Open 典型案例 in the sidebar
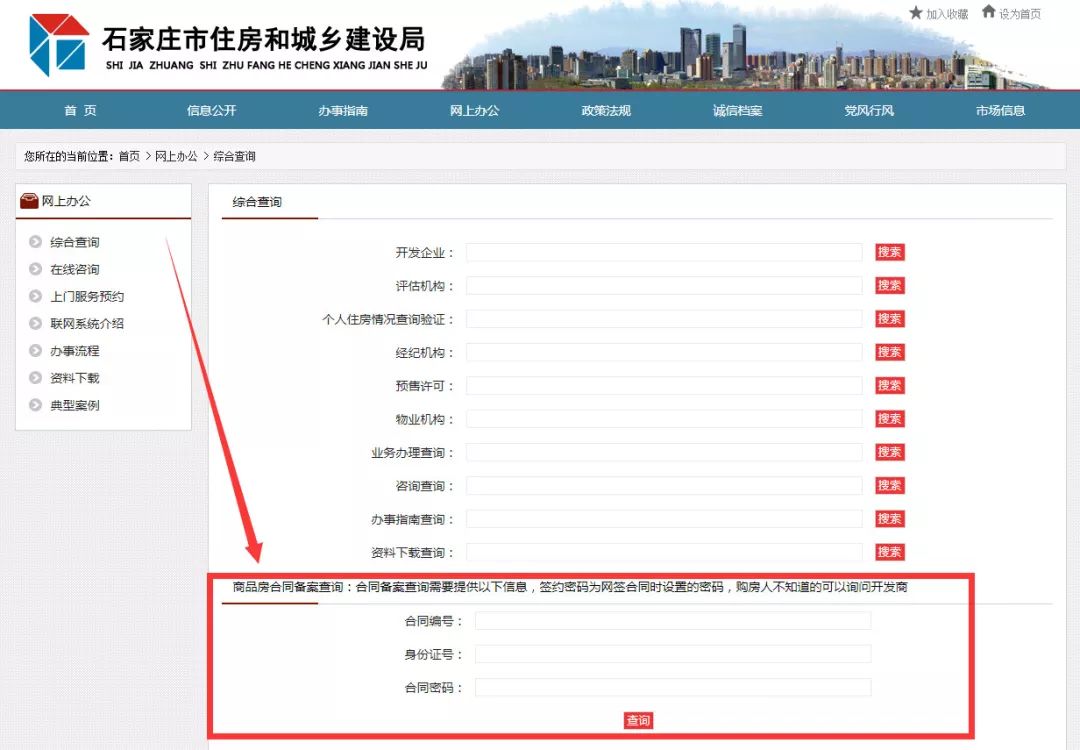 coord(74,405)
